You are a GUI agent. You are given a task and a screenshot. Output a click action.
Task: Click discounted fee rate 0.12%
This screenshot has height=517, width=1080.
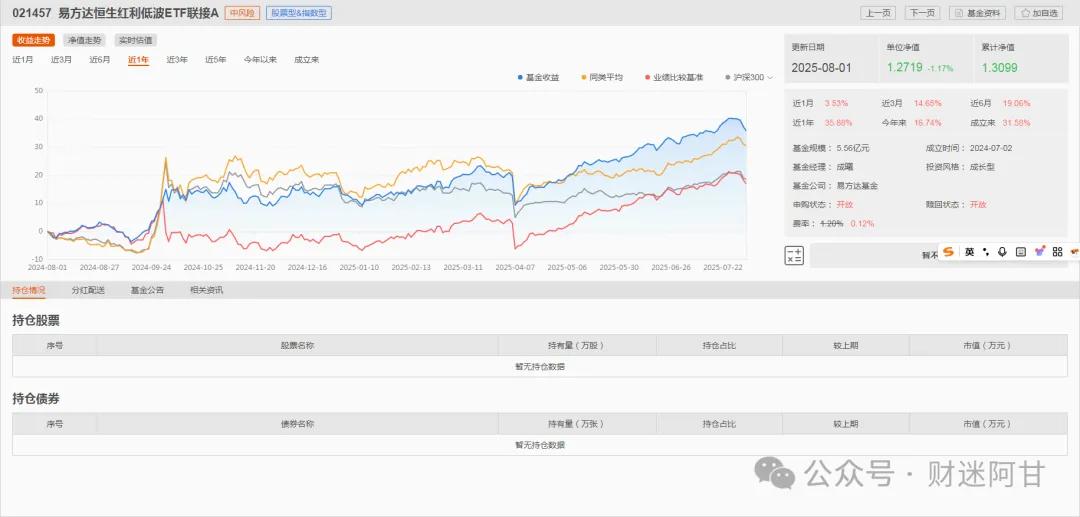click(x=862, y=224)
